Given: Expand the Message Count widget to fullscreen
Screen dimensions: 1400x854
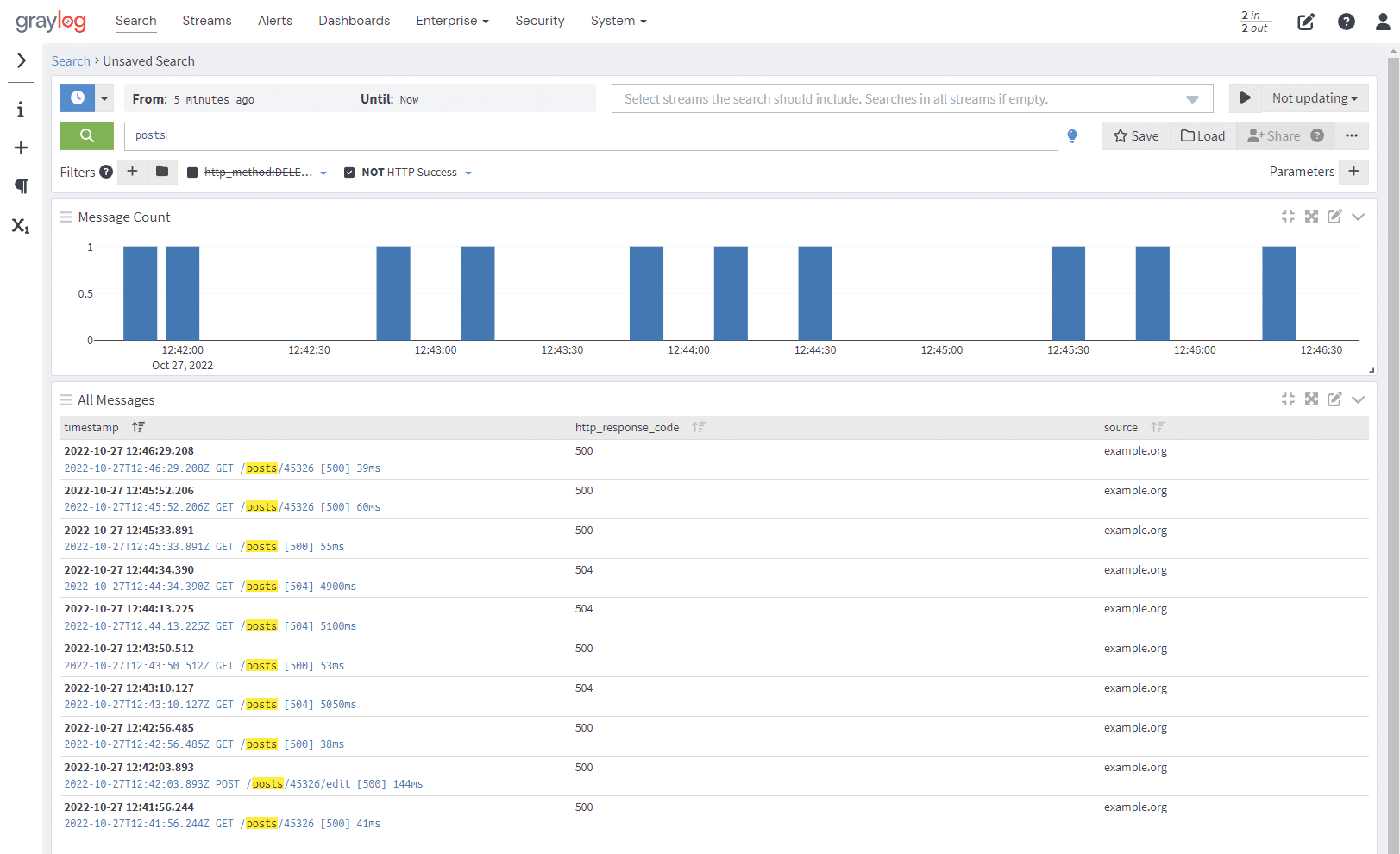Looking at the screenshot, I should coord(1312,217).
